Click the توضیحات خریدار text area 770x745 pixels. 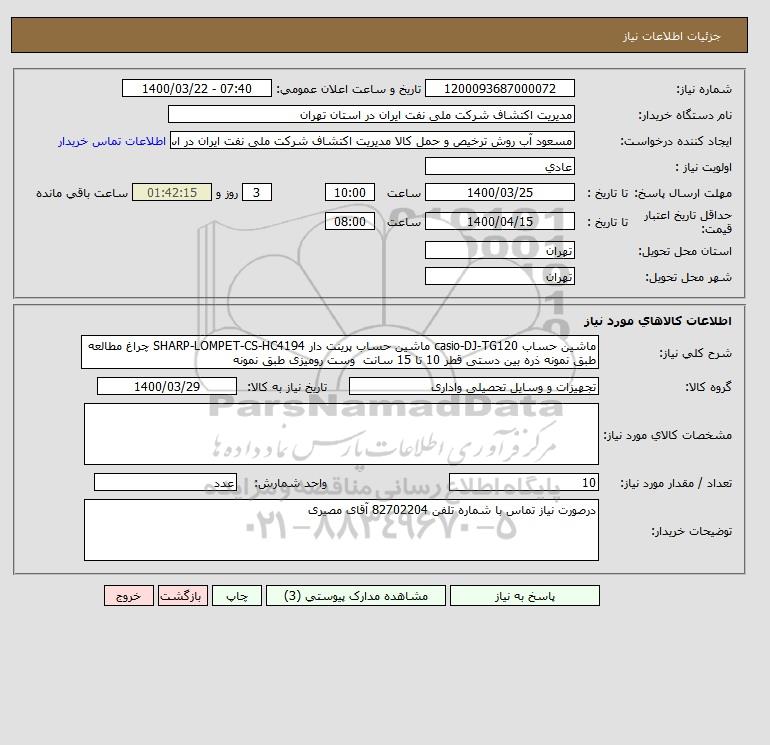(341, 530)
